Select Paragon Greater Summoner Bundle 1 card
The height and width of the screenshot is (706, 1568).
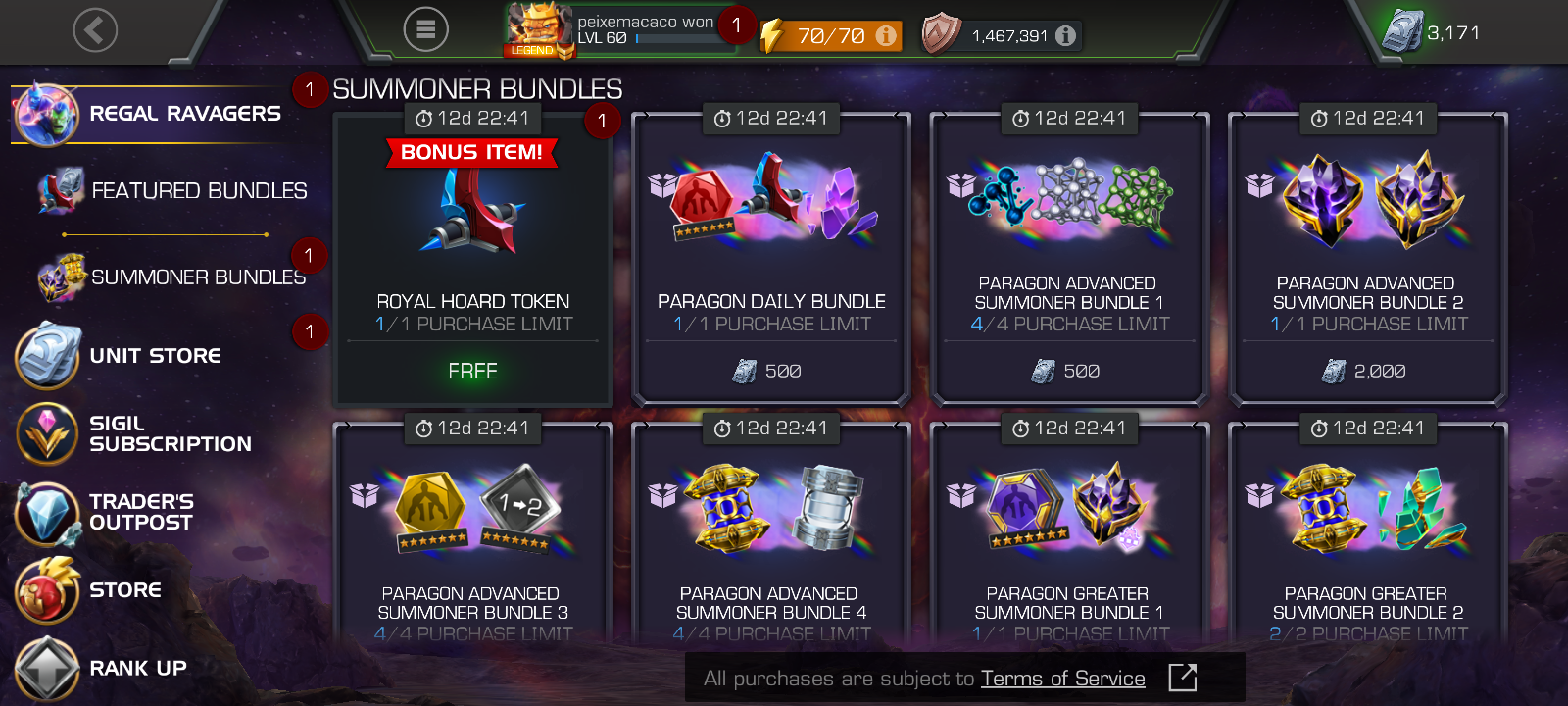(1070, 534)
